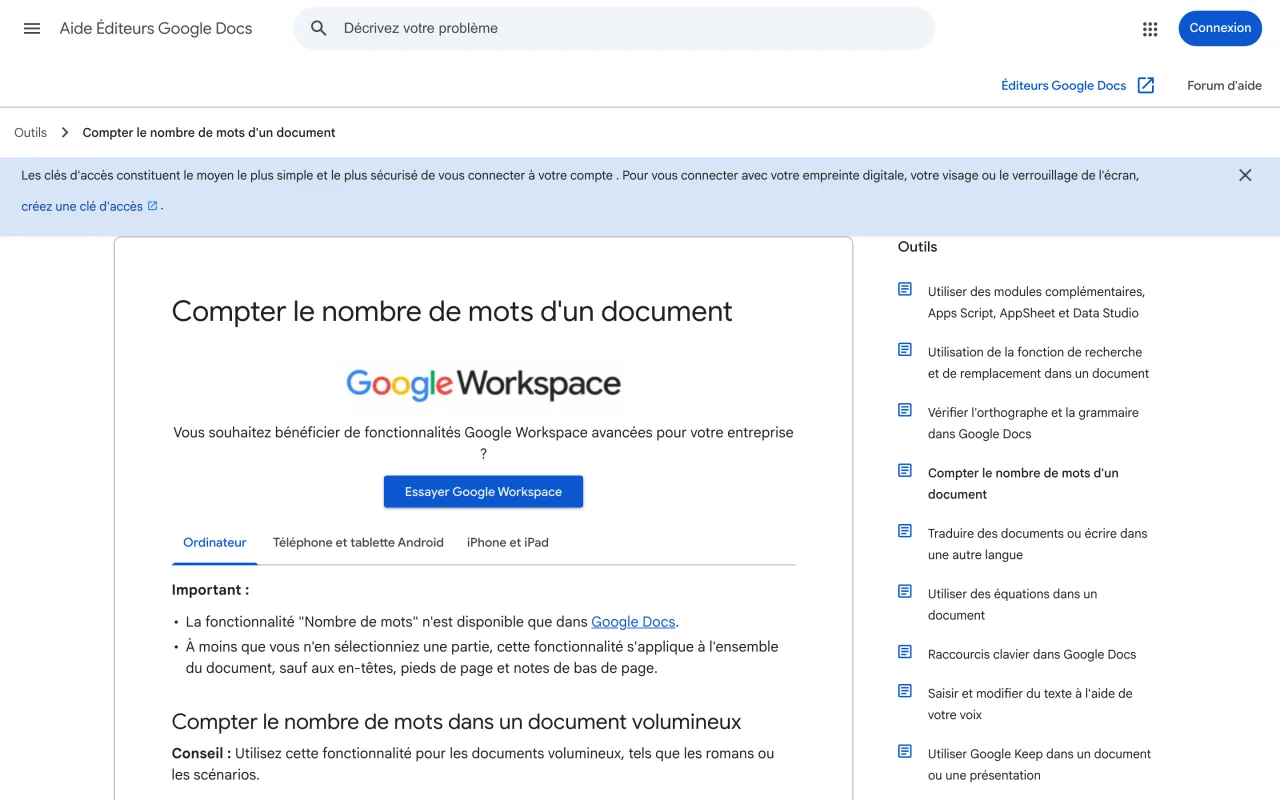Click the article icon for Saisir et modifier du texte
Screen dimensions: 1280x800
point(905,691)
